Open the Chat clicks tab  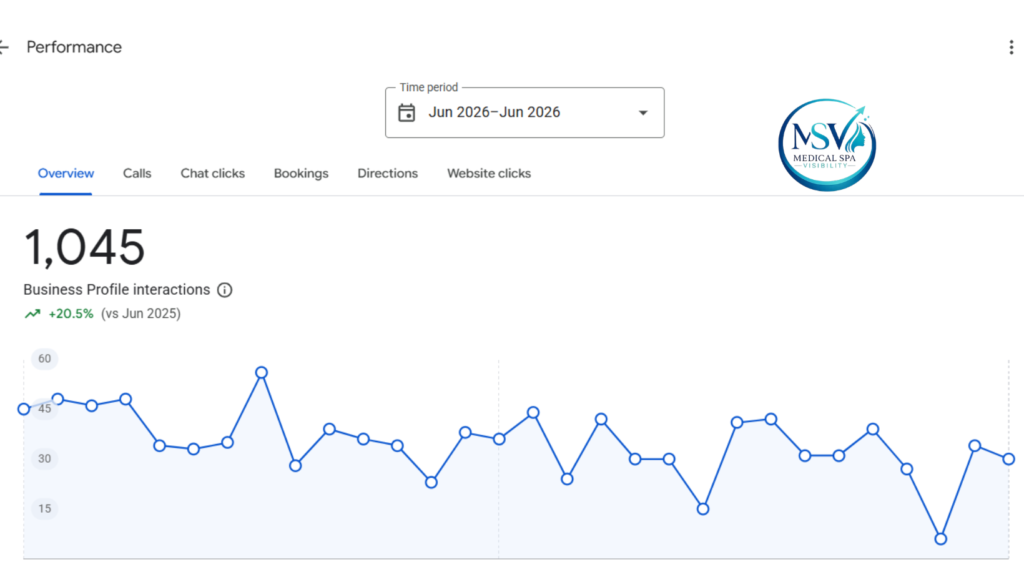[x=213, y=174]
